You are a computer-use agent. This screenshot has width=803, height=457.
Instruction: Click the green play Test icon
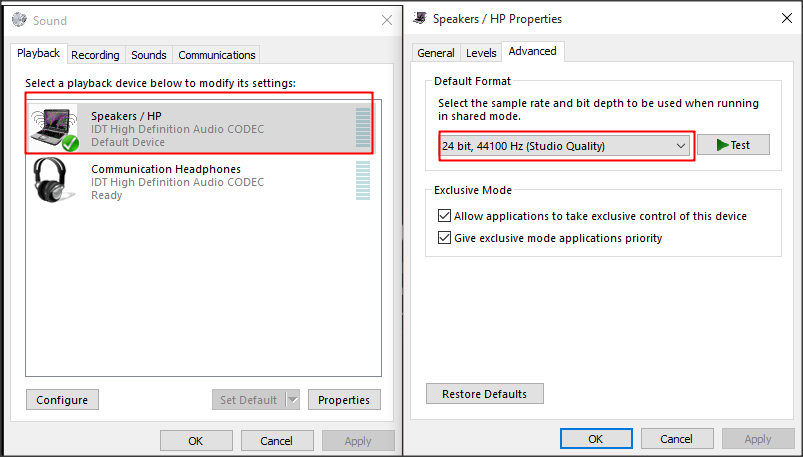pos(723,146)
